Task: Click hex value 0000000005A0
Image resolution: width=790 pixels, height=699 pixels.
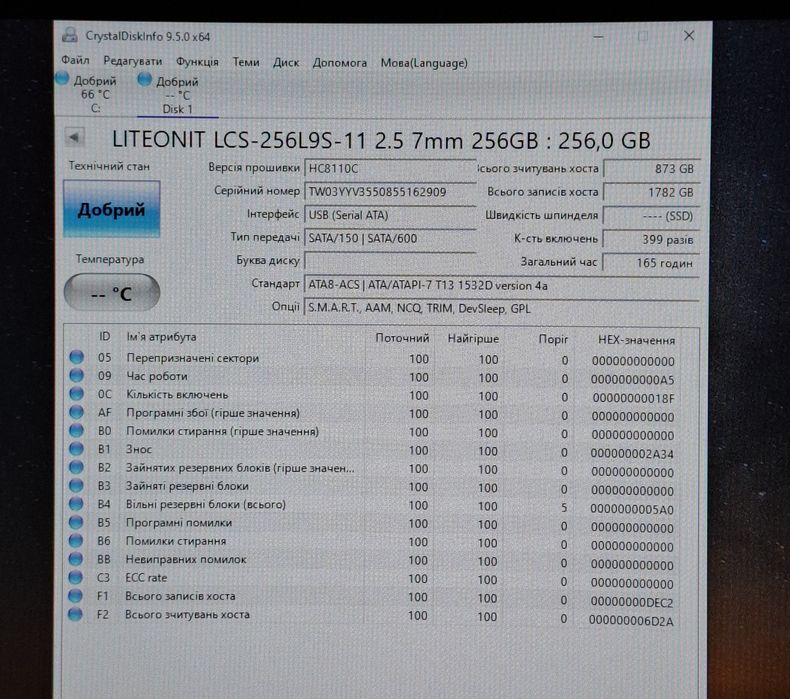Action: point(632,509)
